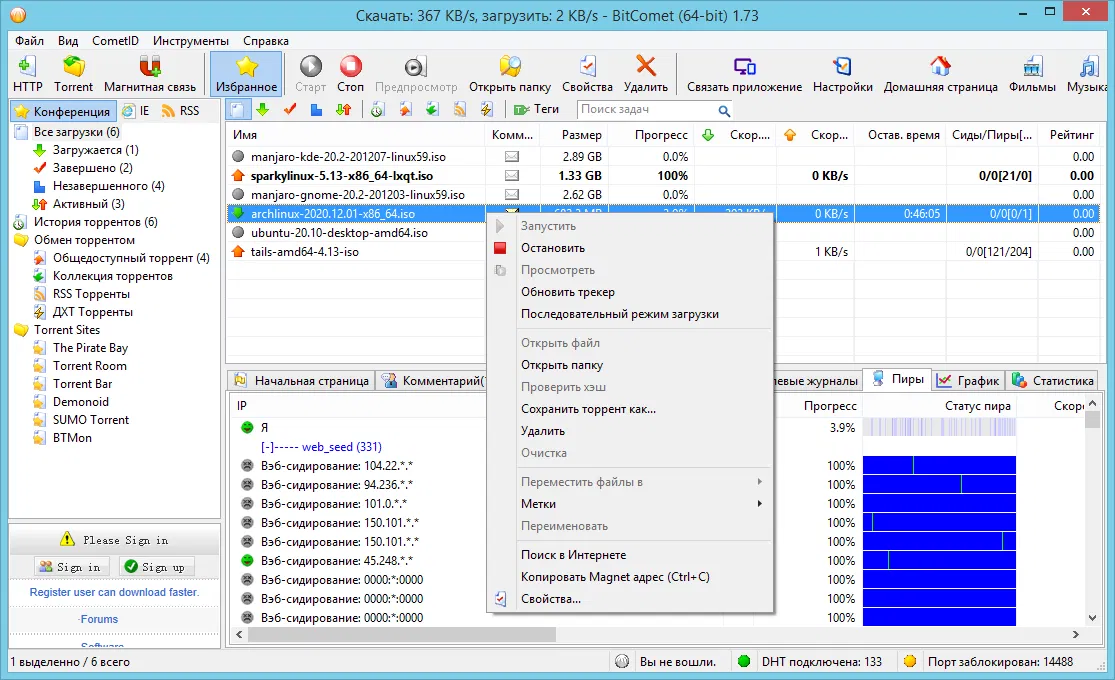The image size is (1115, 680).
Task: Select ДХТ Торренты tree item
Action: point(92,312)
